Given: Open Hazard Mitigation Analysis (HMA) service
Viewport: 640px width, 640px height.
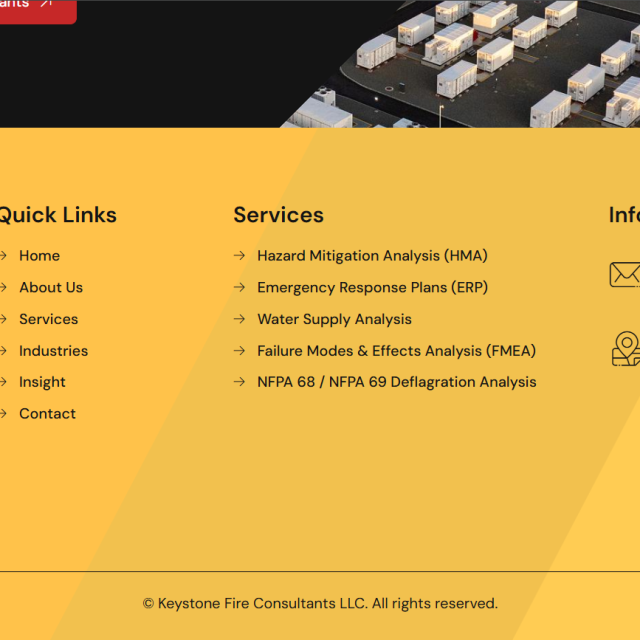Looking at the screenshot, I should point(372,256).
